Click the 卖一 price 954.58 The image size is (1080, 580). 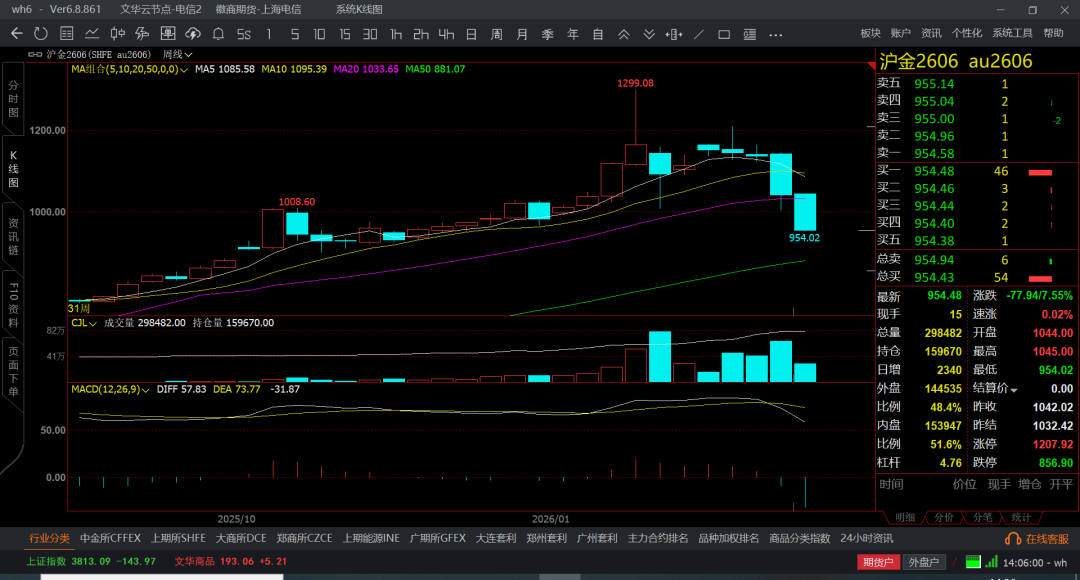(x=934, y=154)
